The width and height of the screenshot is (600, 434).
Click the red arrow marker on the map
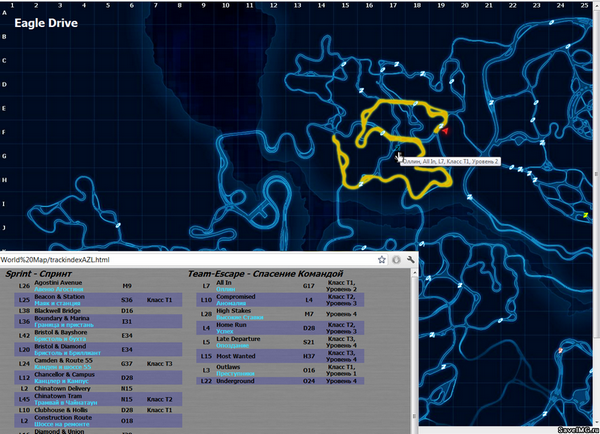pyautogui.click(x=445, y=131)
